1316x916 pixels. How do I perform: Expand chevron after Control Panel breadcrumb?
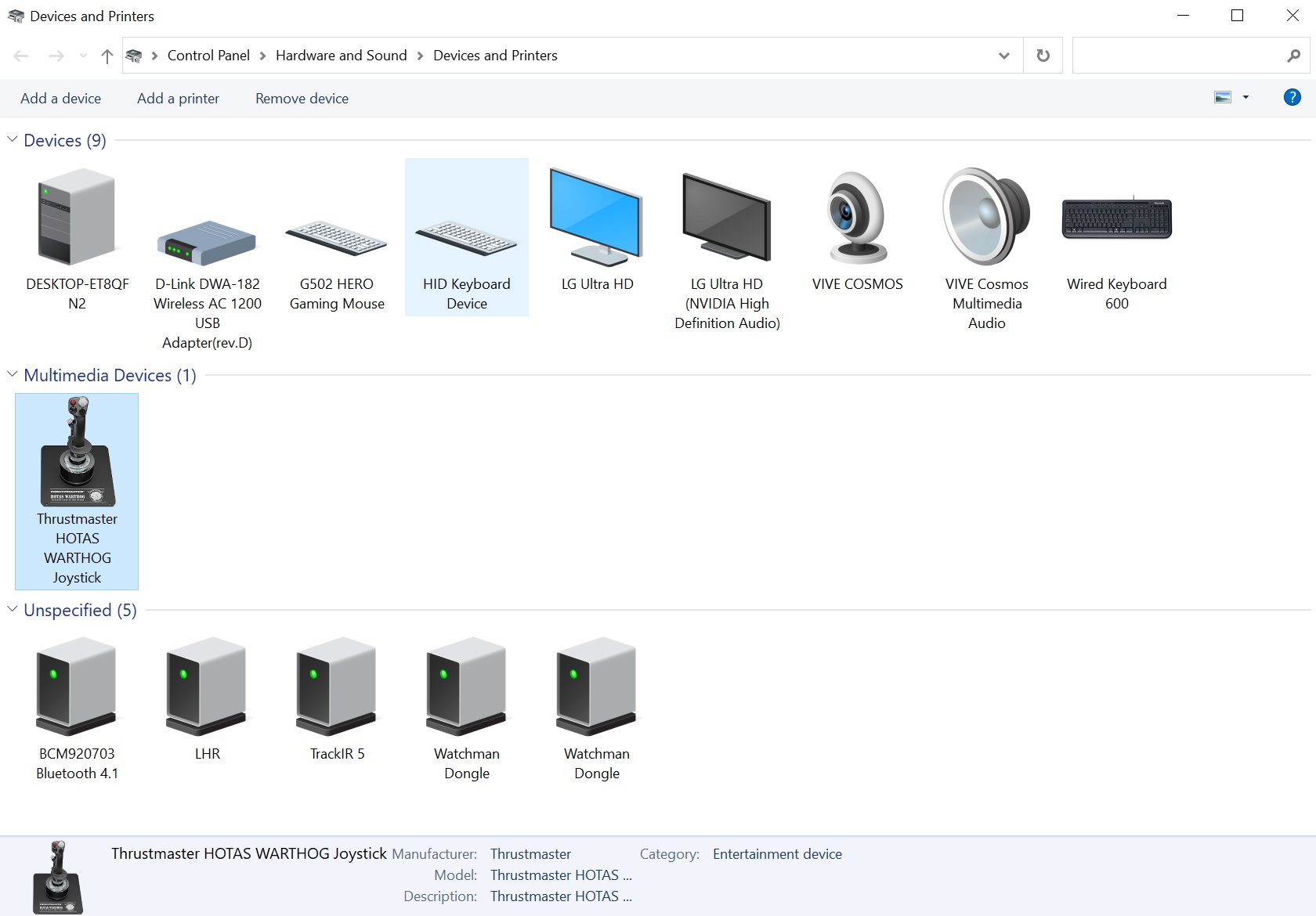click(262, 56)
